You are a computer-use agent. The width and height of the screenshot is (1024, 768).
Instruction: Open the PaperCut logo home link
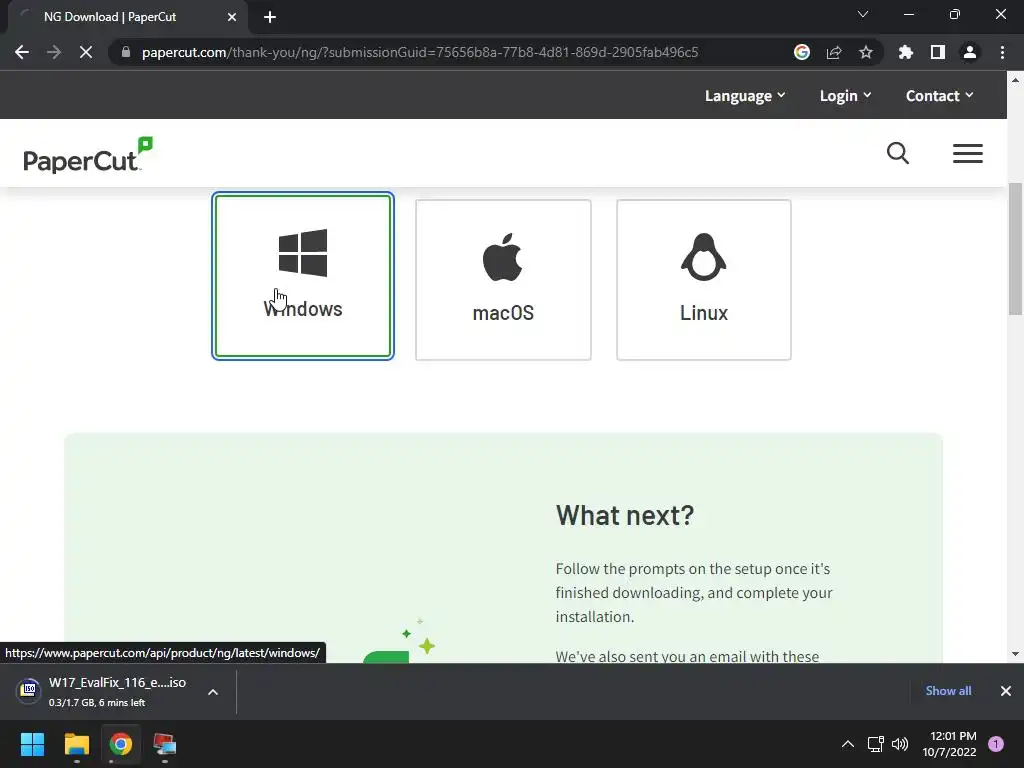click(x=88, y=155)
